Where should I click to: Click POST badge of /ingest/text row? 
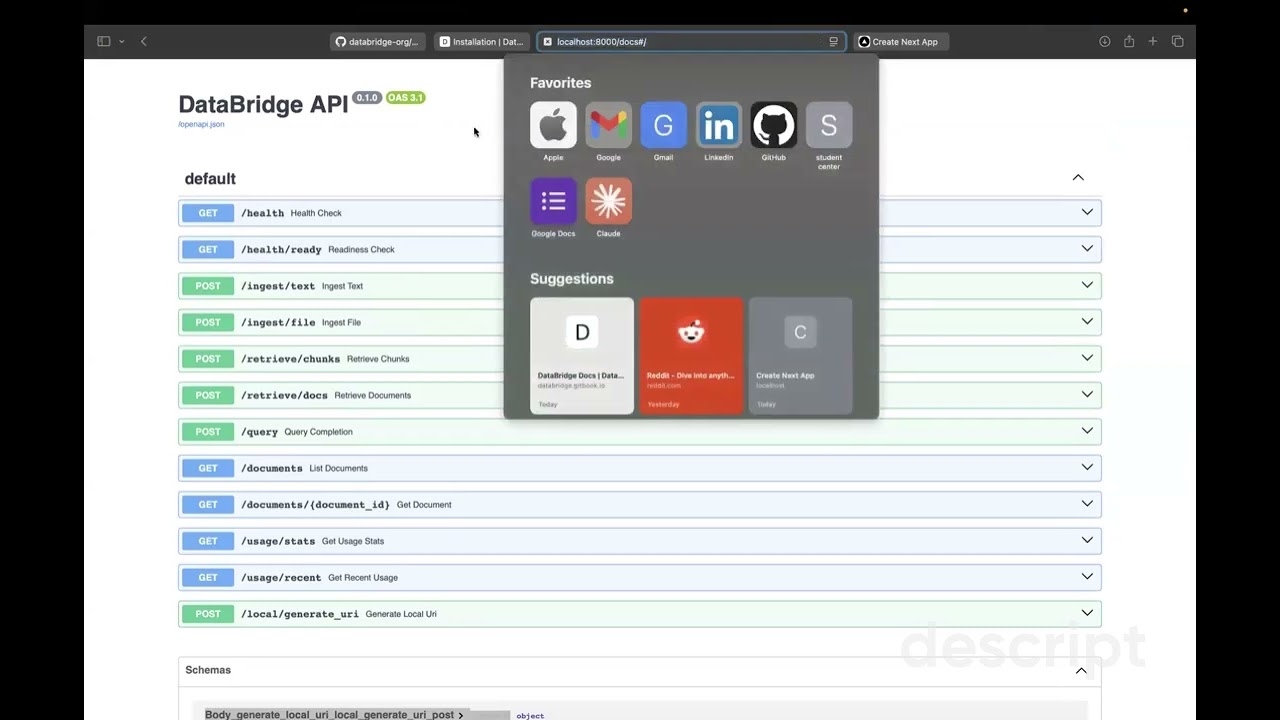point(208,286)
